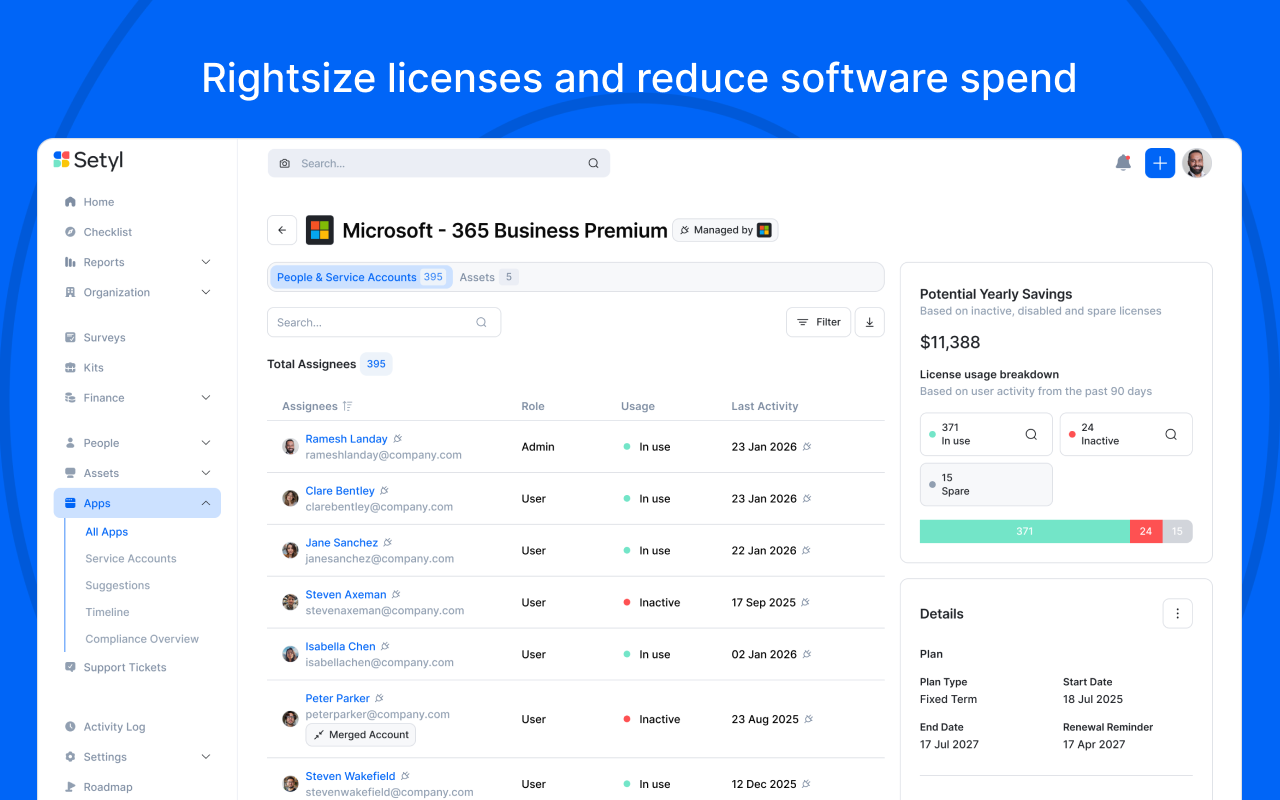Click the blue plus create button
The image size is (1280, 800).
click(x=1159, y=162)
